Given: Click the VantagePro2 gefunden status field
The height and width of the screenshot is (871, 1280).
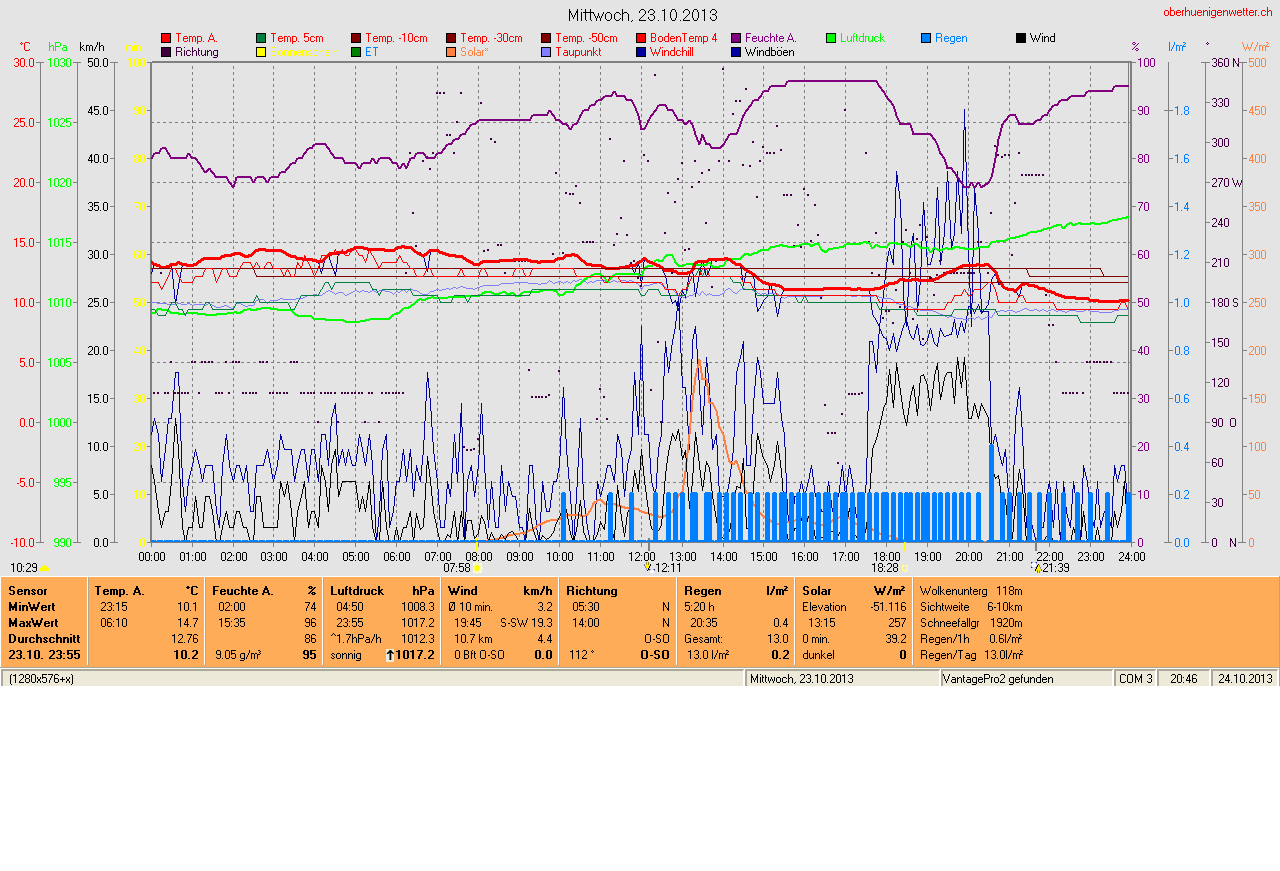Looking at the screenshot, I should click(998, 679).
